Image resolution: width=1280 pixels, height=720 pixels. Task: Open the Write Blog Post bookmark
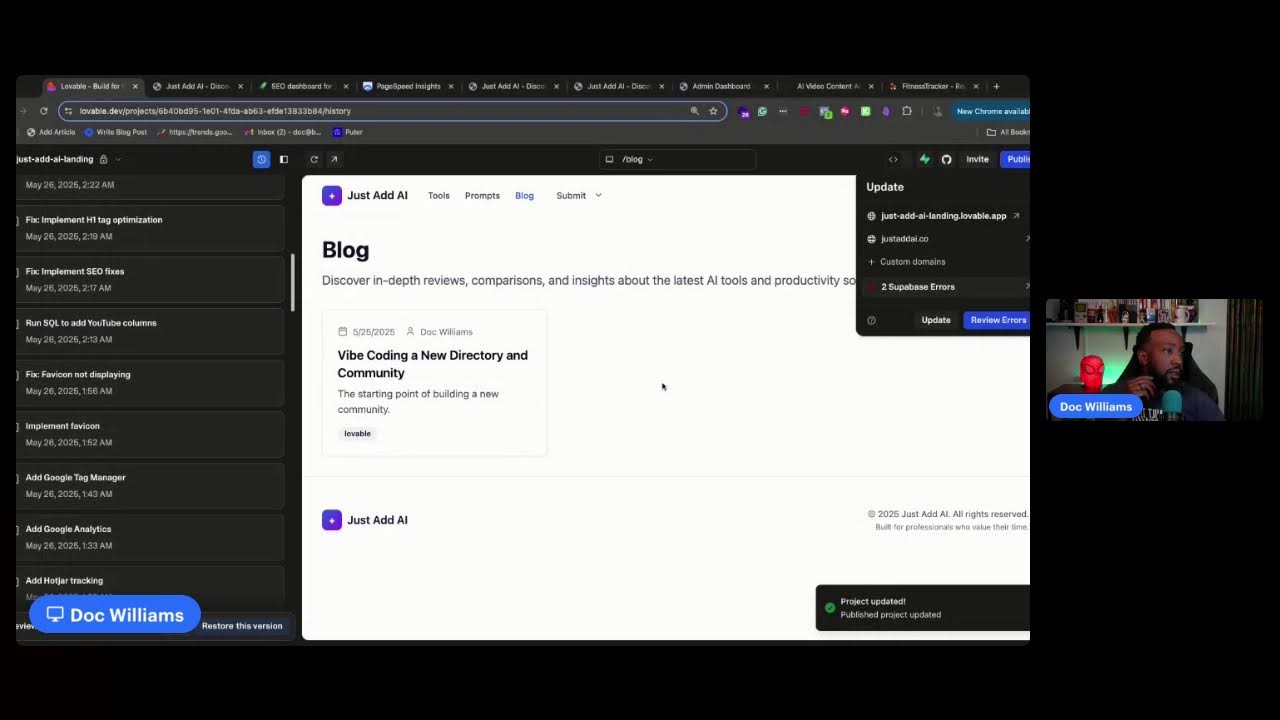[x=116, y=132]
